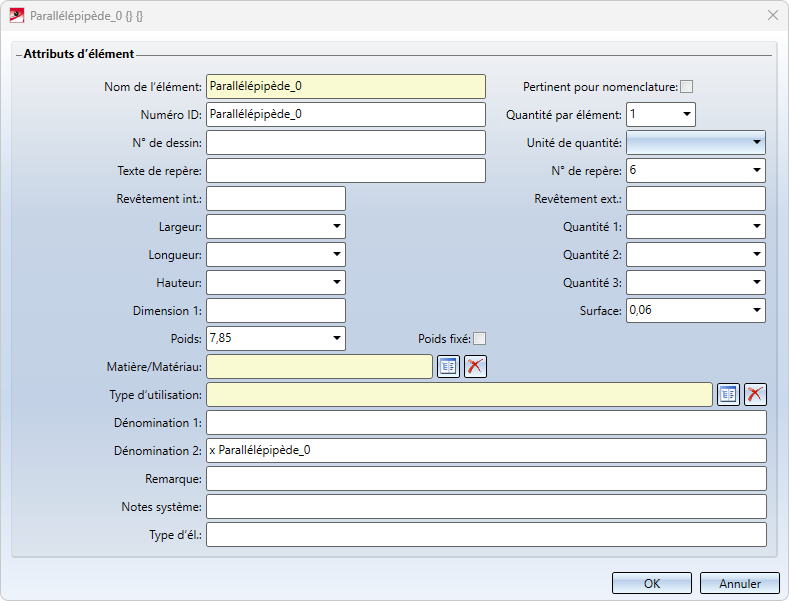The image size is (789, 601).
Task: Click the application icon in the title bar
Action: click(16, 16)
